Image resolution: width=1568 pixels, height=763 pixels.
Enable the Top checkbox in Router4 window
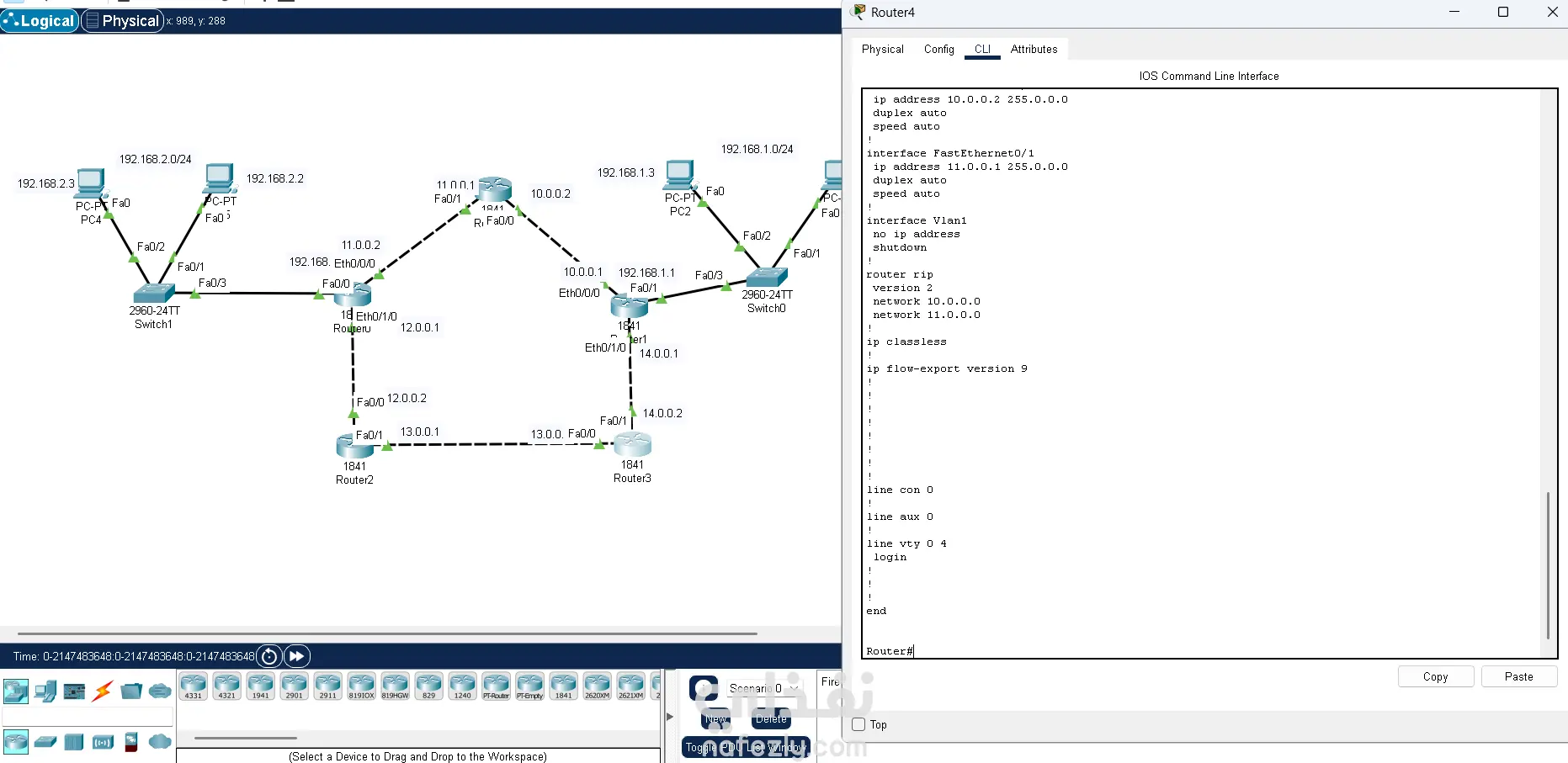point(858,724)
